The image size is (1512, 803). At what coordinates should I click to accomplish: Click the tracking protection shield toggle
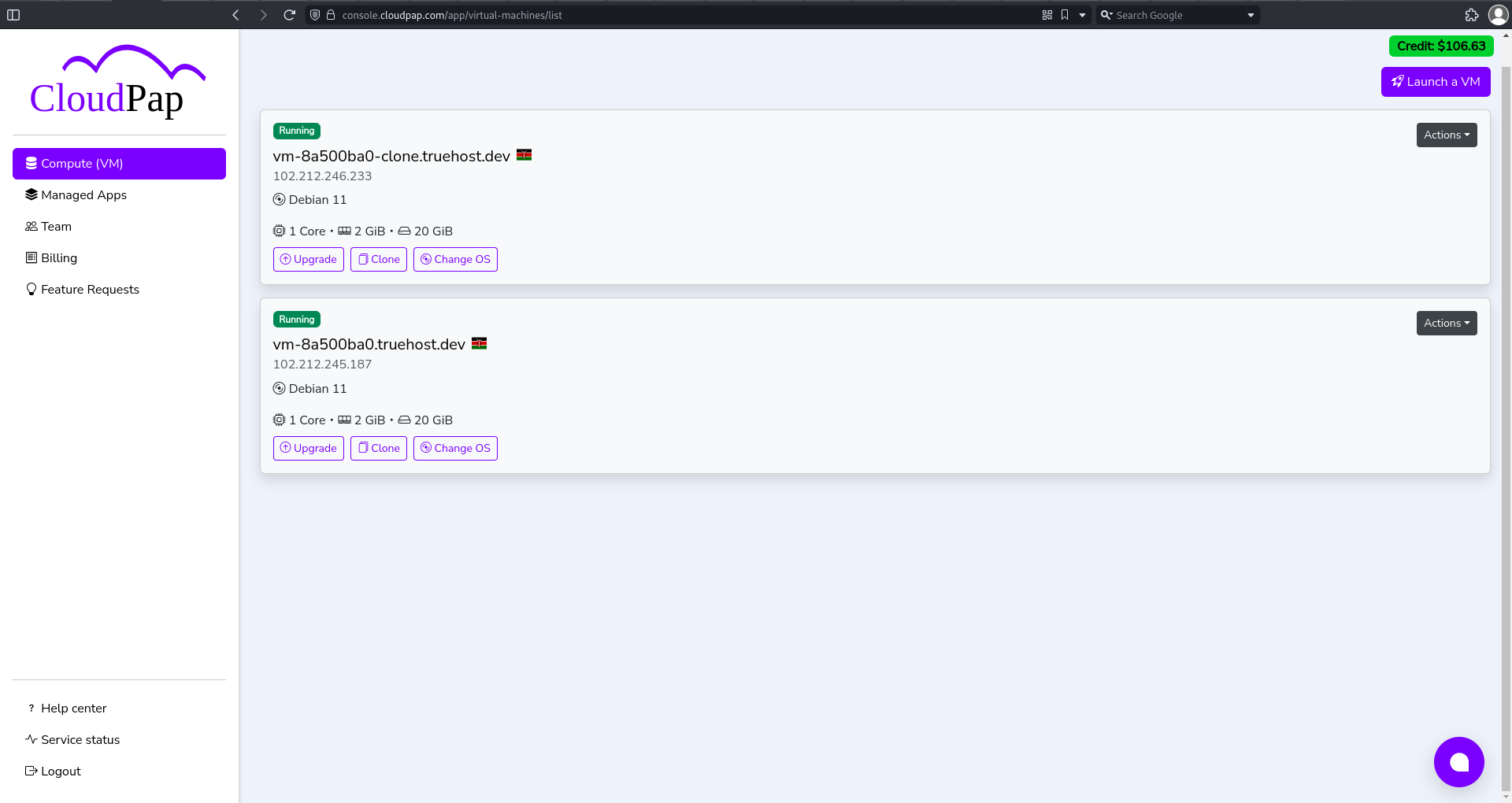tap(315, 14)
